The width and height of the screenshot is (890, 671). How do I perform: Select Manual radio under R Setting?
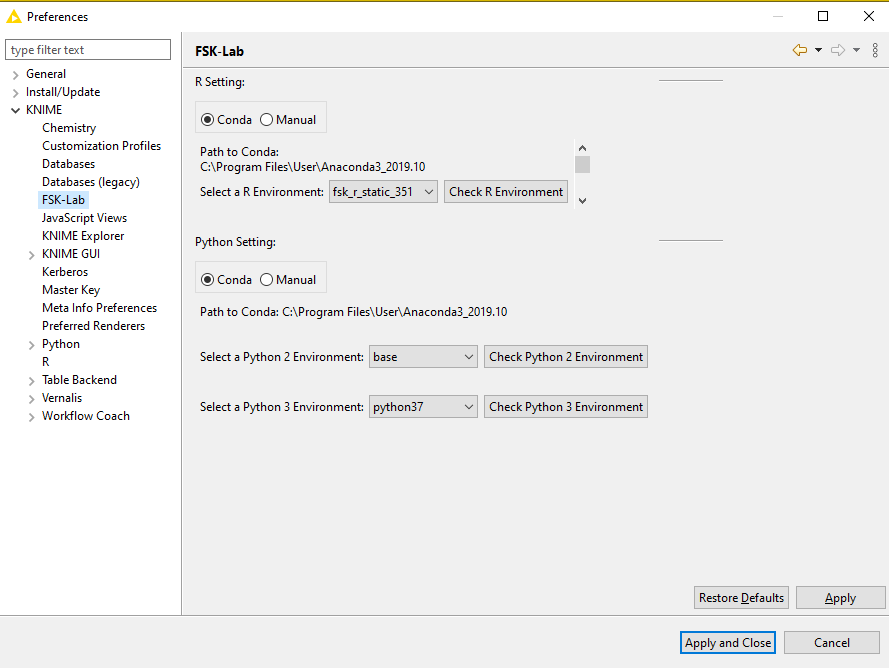(x=288, y=120)
